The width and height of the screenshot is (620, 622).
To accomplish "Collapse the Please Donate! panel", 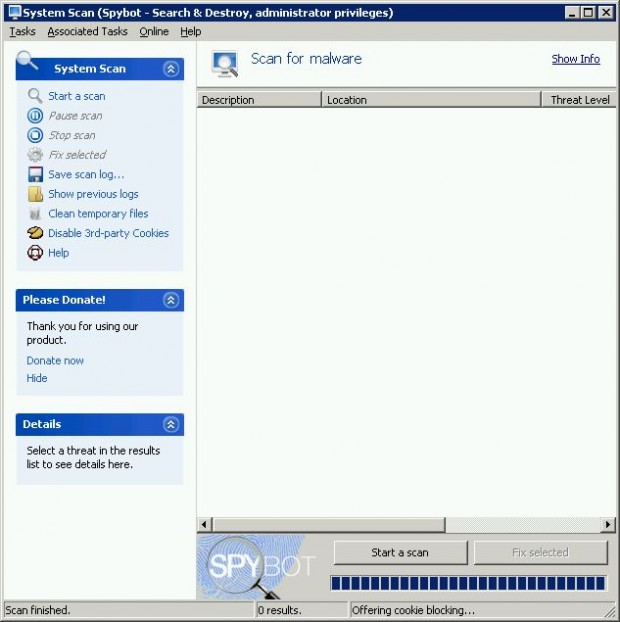I will [x=171, y=300].
